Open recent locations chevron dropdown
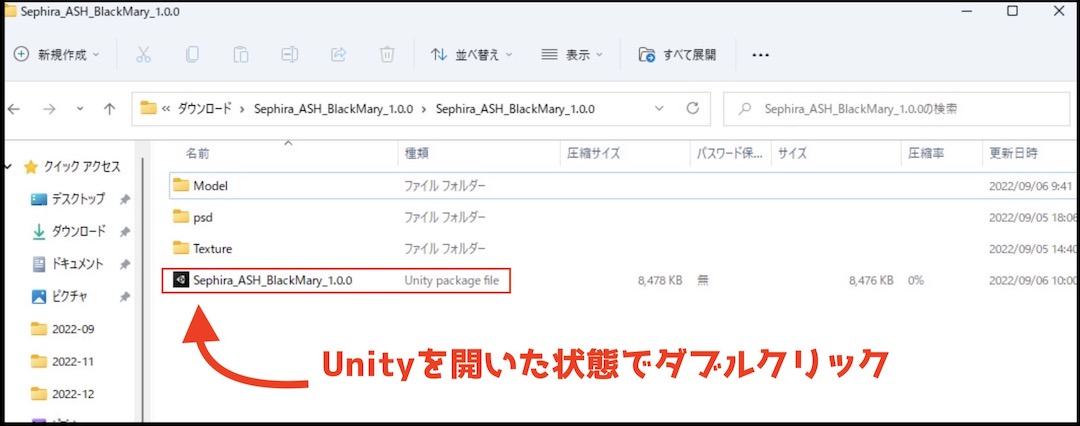Viewport: 1080px width, 426px height. coord(80,108)
